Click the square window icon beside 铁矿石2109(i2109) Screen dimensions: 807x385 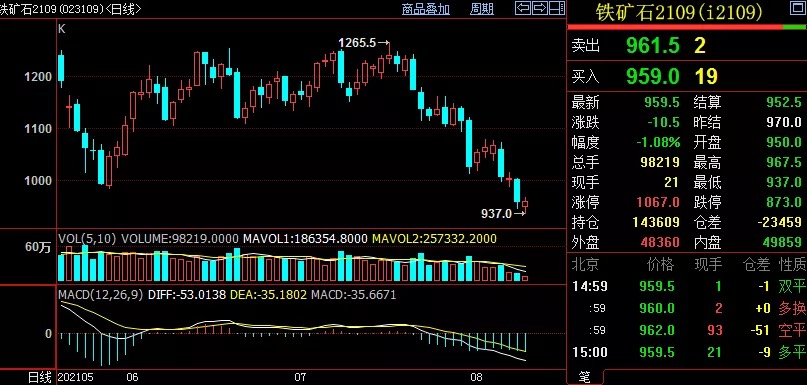(798, 8)
